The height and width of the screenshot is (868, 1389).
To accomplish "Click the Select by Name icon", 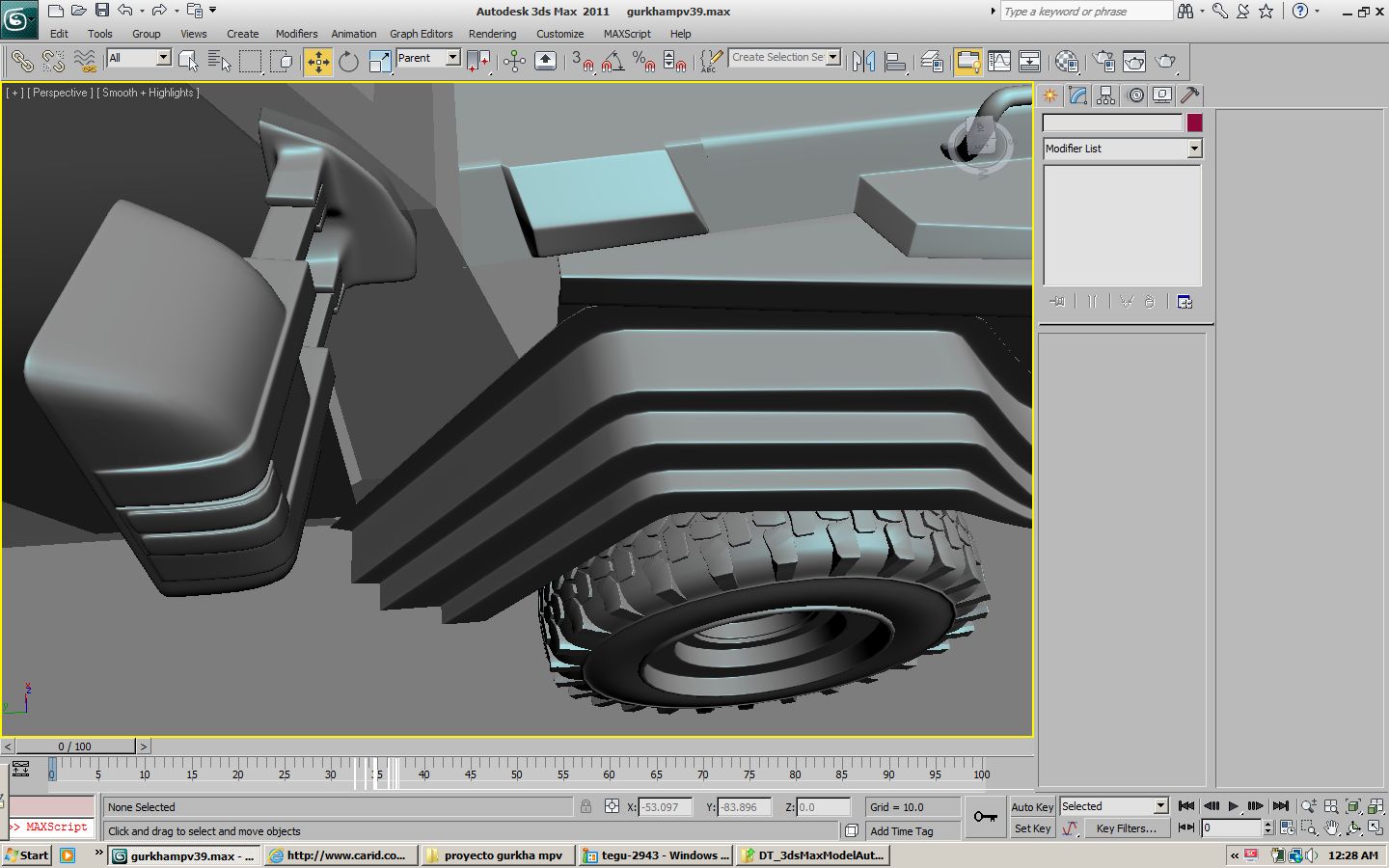I will click(219, 62).
